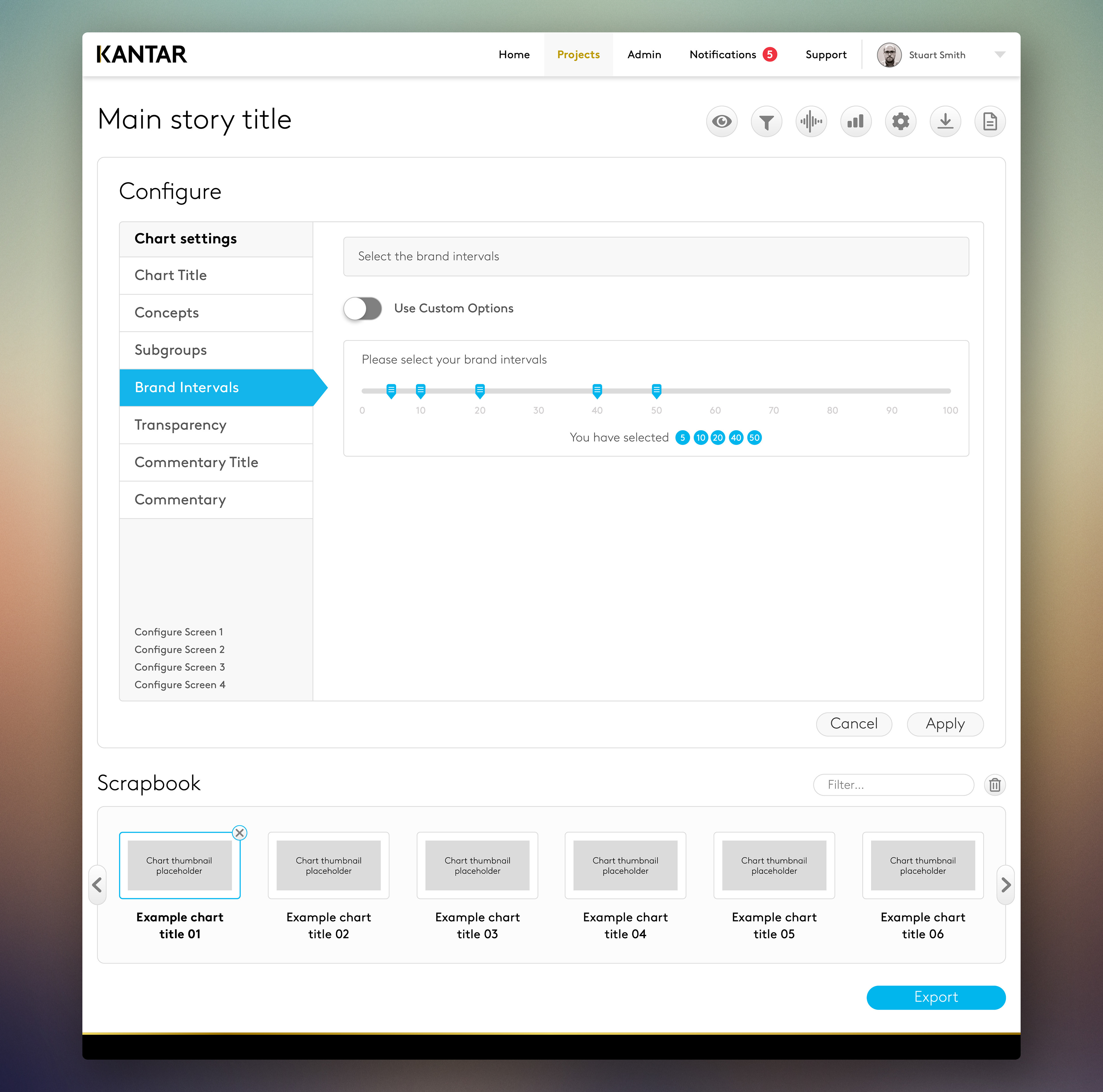Select Example chart title 02 thumbnail
The image size is (1103, 1092).
(x=328, y=865)
